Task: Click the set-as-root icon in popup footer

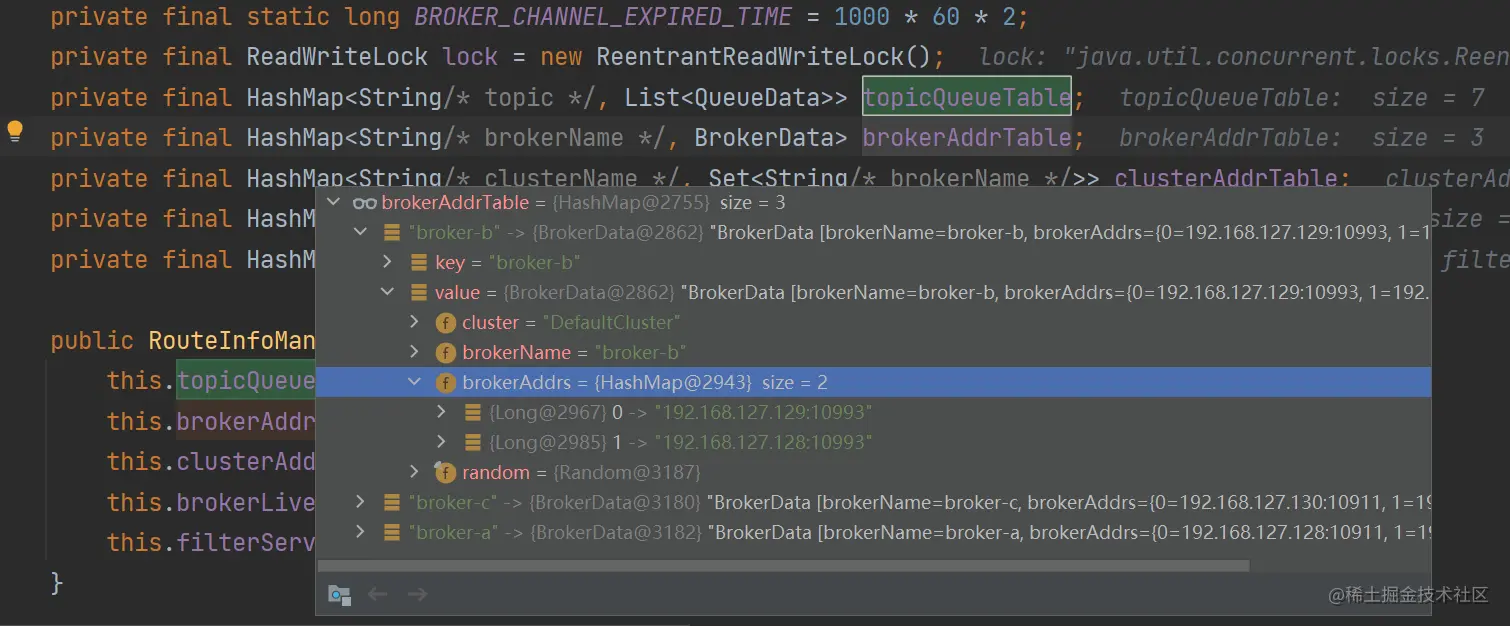Action: coord(340,594)
